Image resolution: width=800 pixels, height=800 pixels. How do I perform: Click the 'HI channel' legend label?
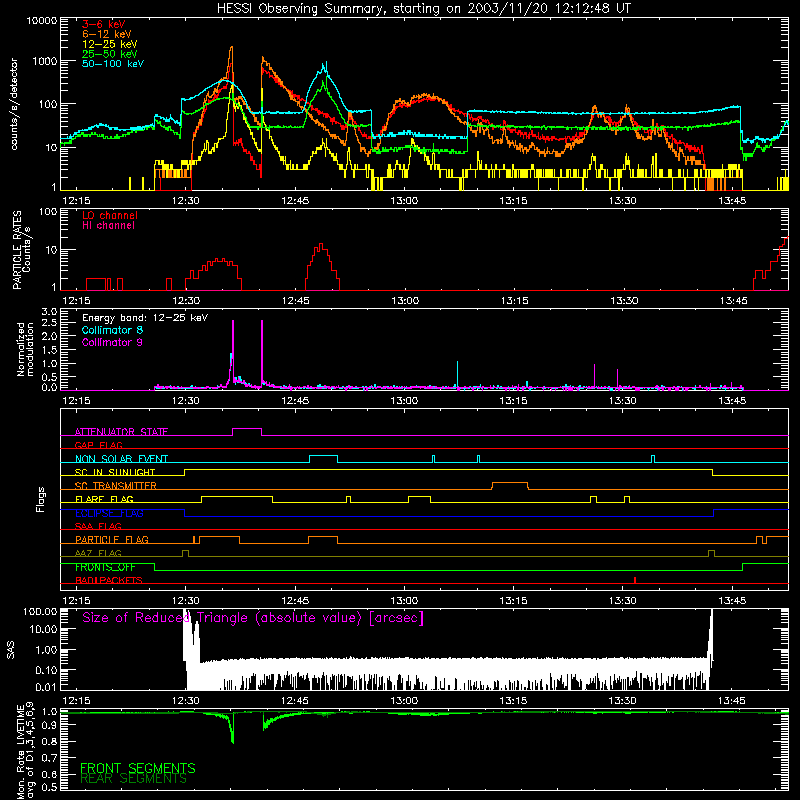tap(109, 226)
